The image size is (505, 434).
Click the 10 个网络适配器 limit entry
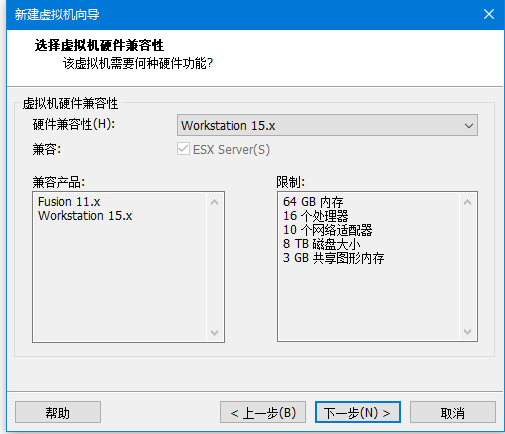click(x=327, y=230)
